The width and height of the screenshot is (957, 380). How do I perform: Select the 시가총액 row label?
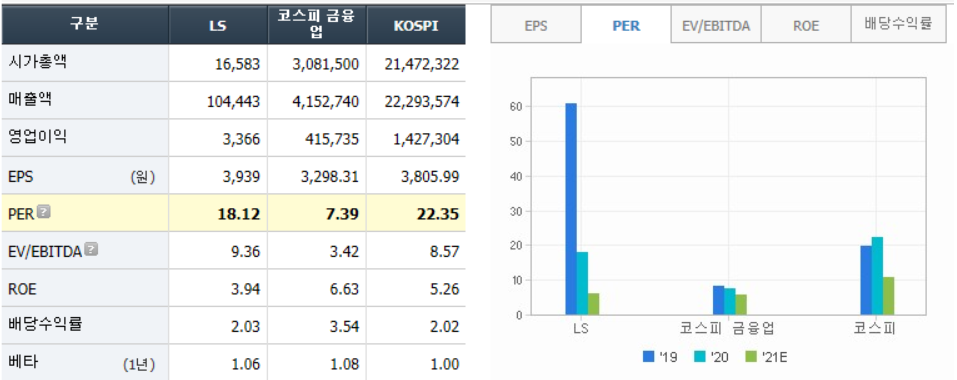click(38, 63)
